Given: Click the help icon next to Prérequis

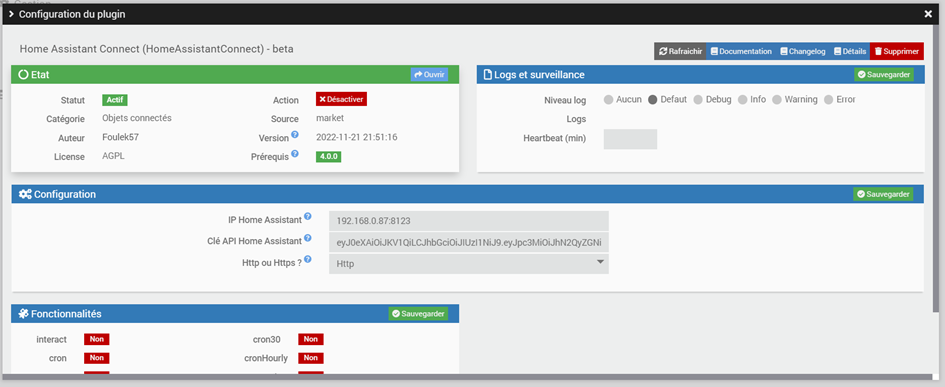Looking at the screenshot, I should click(x=295, y=154).
